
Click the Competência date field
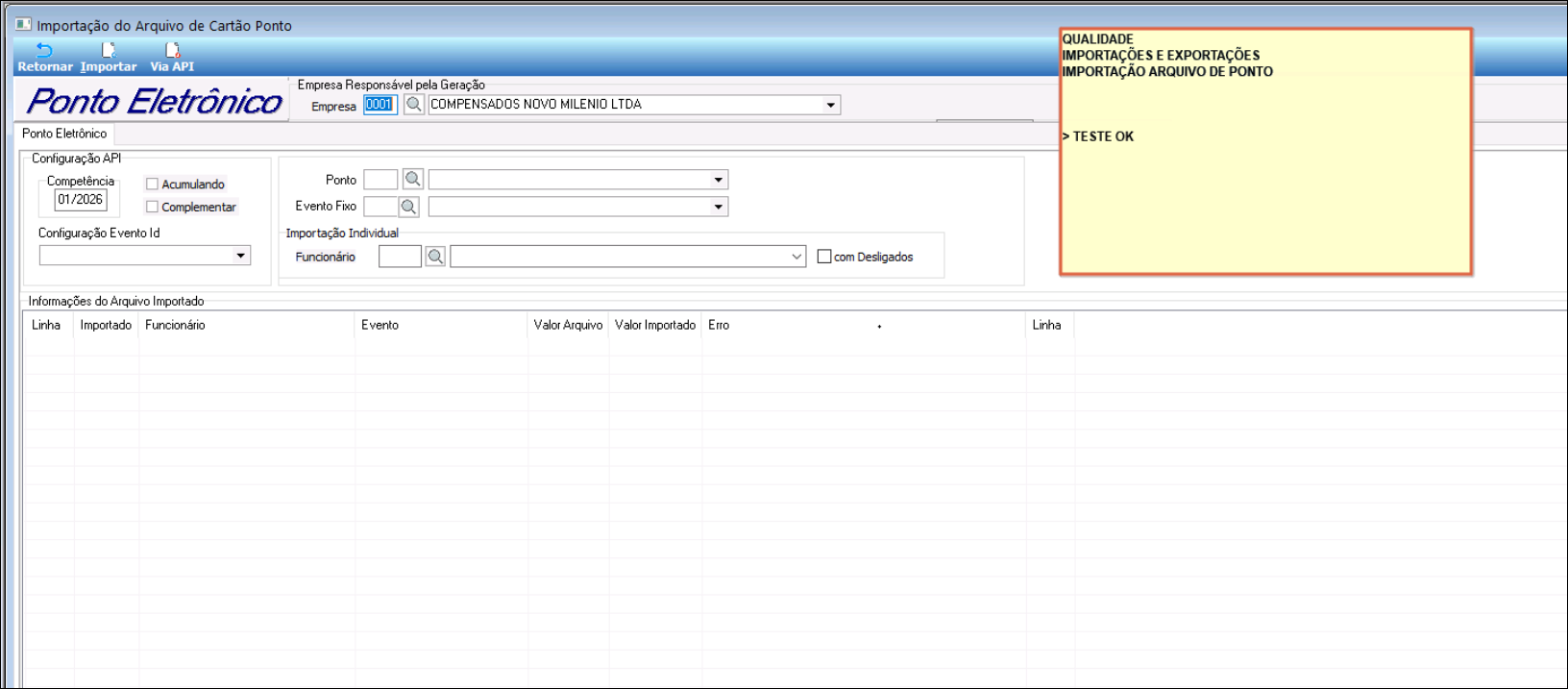81,200
